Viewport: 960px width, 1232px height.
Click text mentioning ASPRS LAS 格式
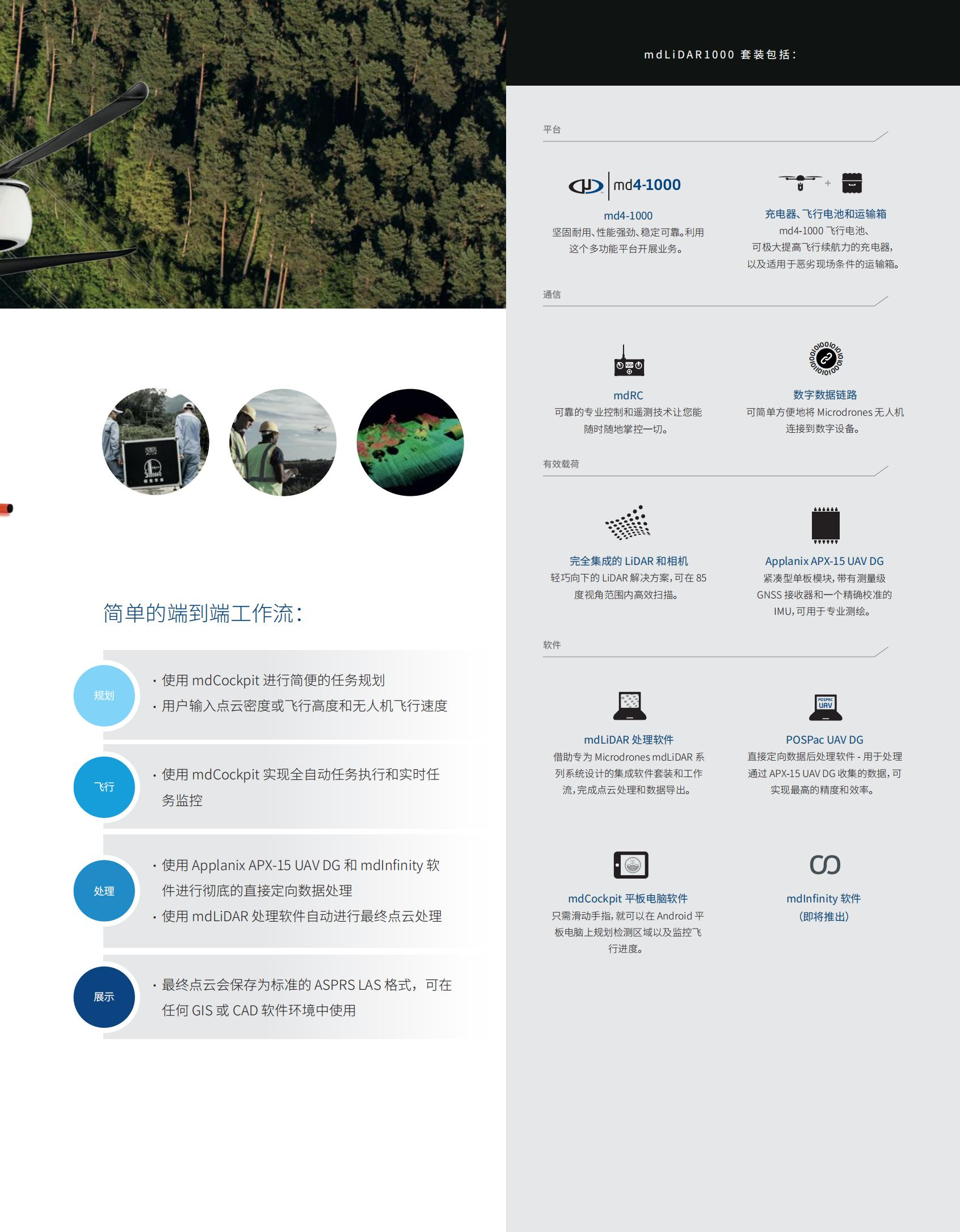[307, 998]
